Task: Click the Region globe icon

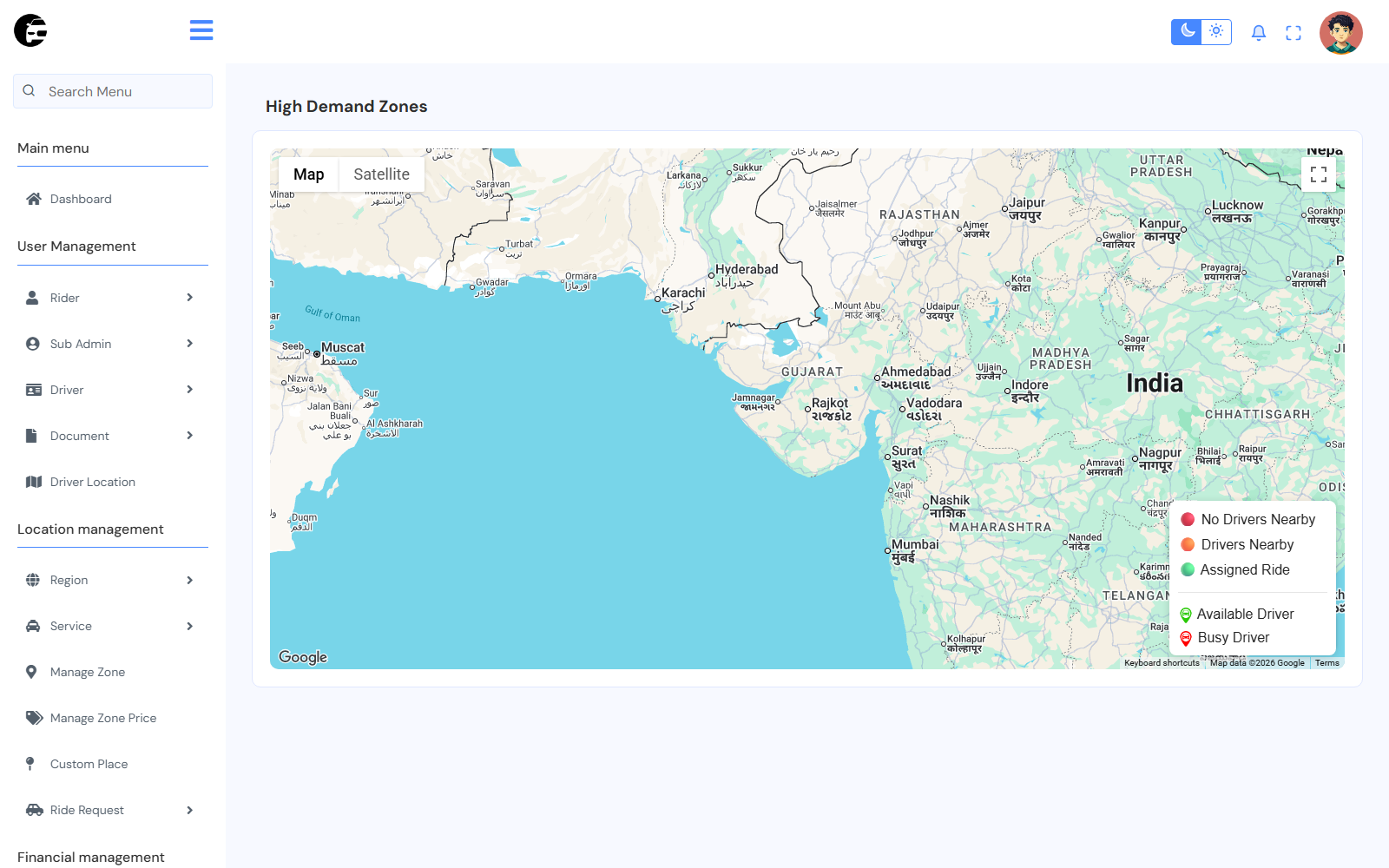Action: click(33, 580)
